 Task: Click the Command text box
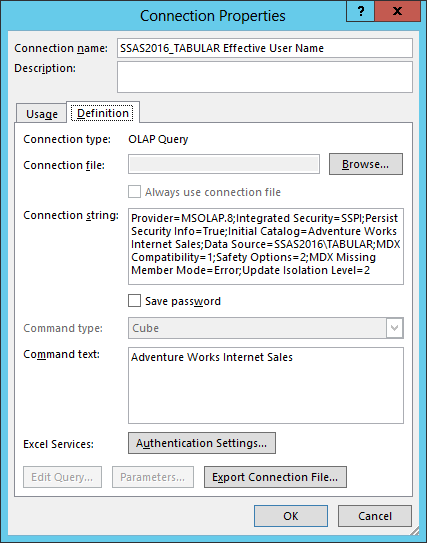266,385
